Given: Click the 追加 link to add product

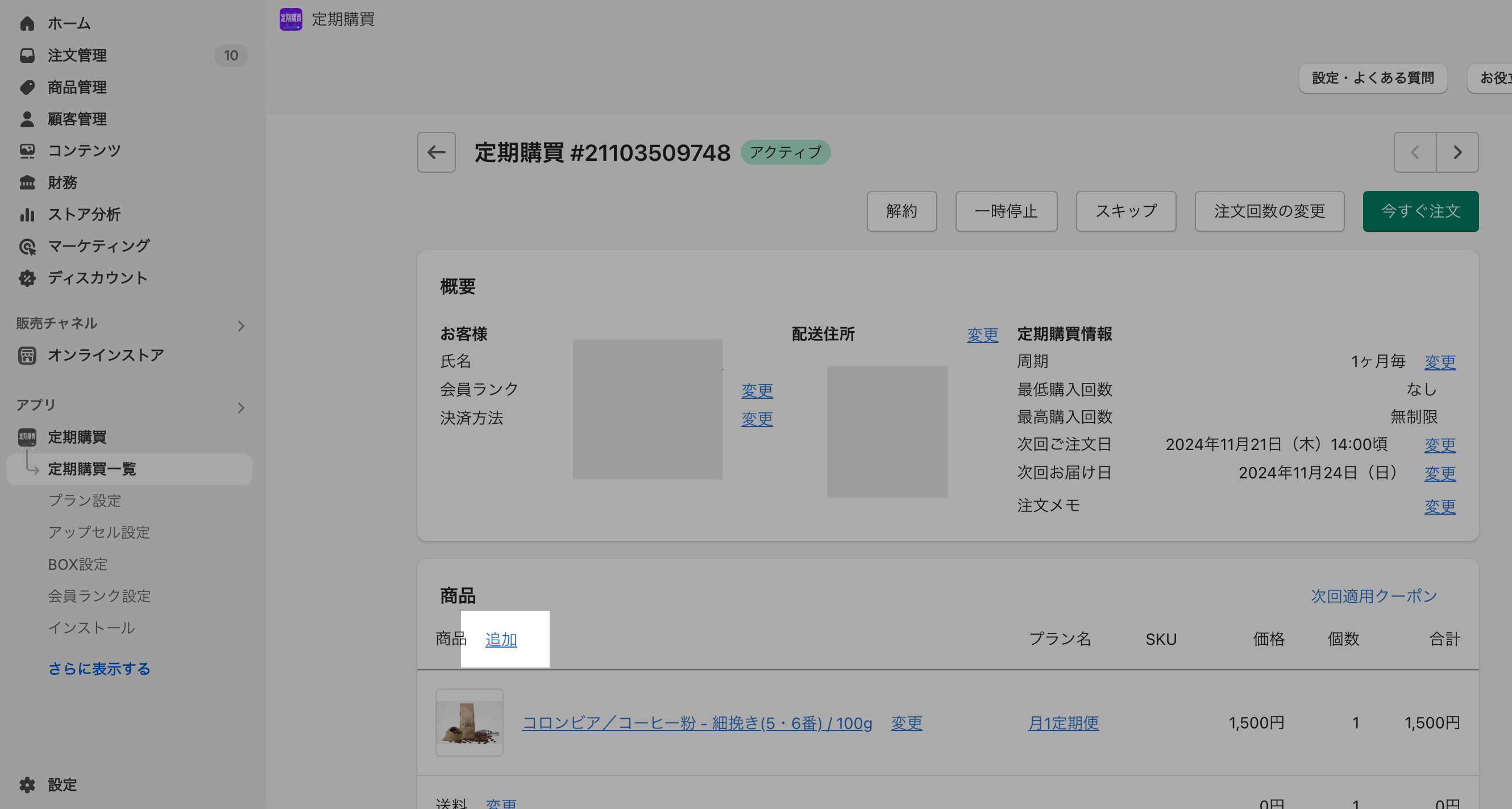Looking at the screenshot, I should click(501, 640).
